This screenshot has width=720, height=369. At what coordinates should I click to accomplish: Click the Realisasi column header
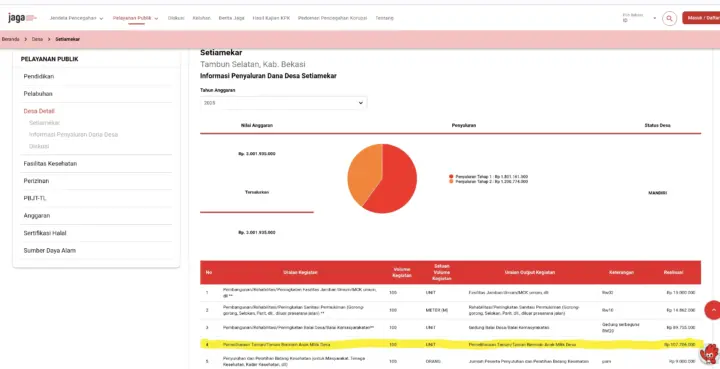673,273
